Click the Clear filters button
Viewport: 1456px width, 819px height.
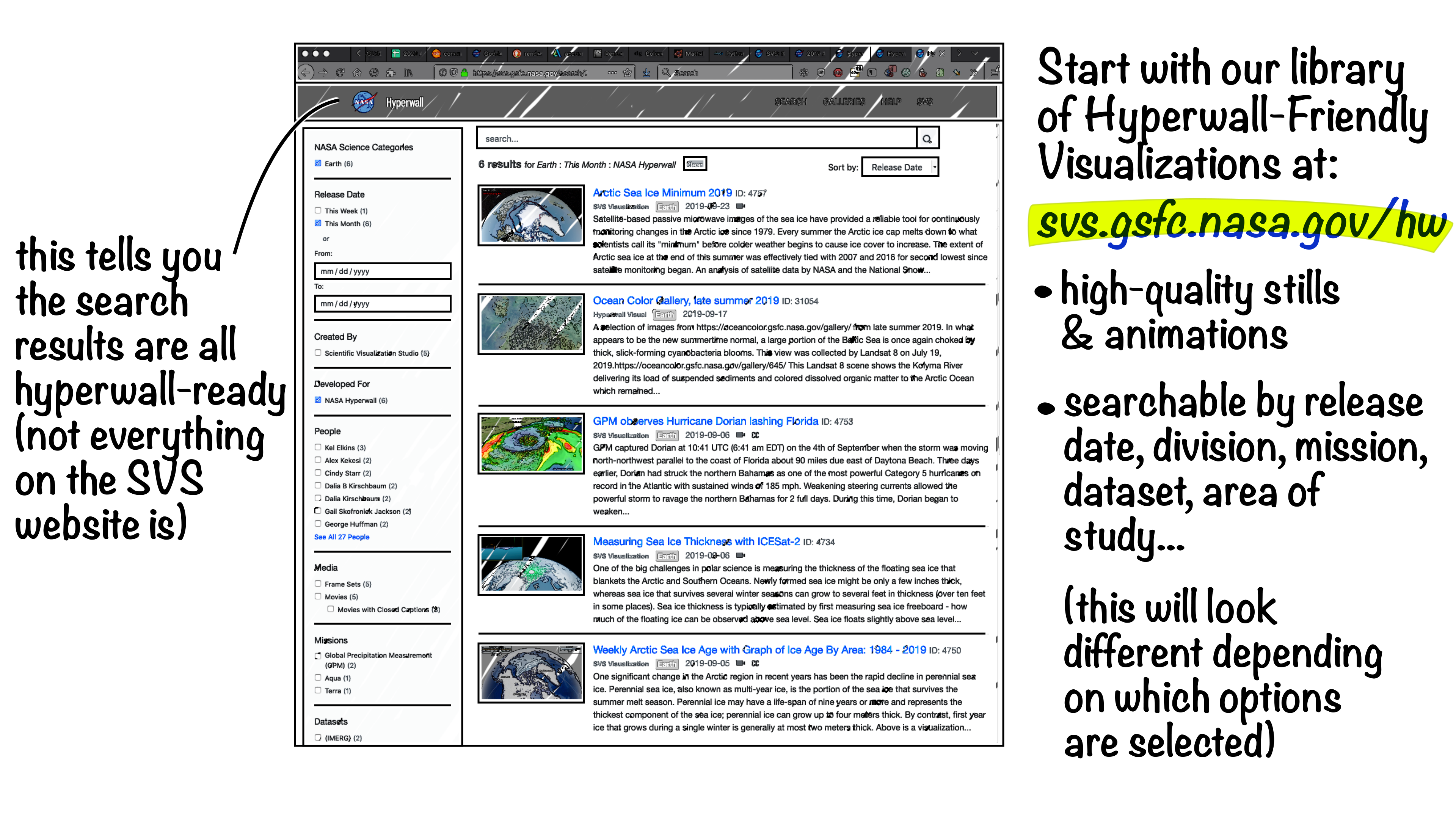pos(695,165)
